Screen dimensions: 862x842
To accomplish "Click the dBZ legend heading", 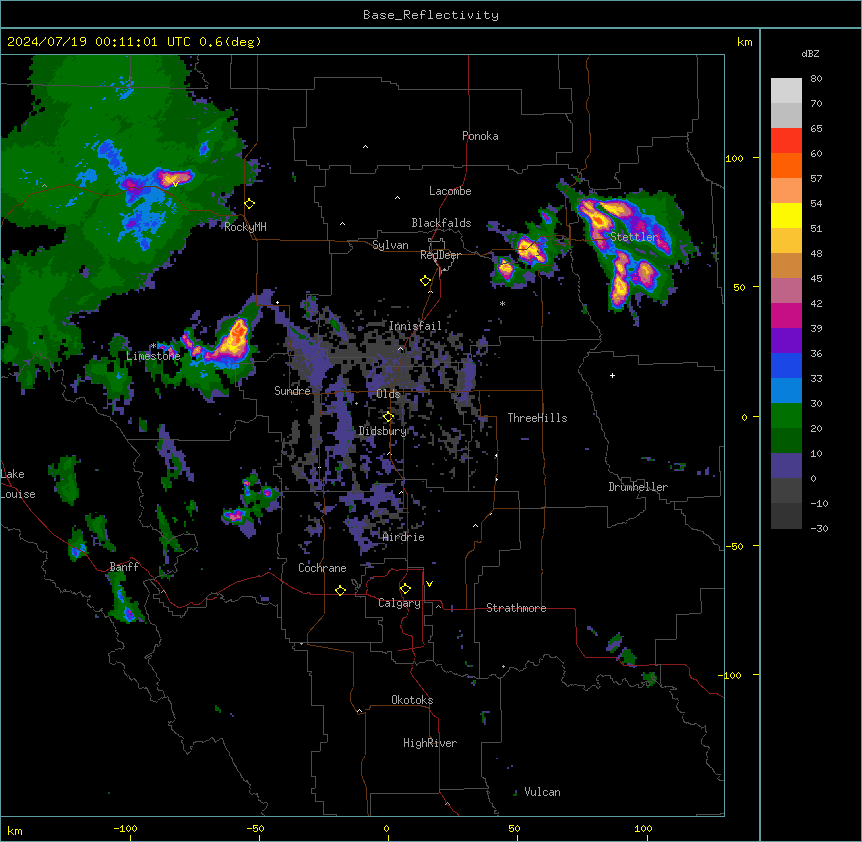I will [810, 54].
